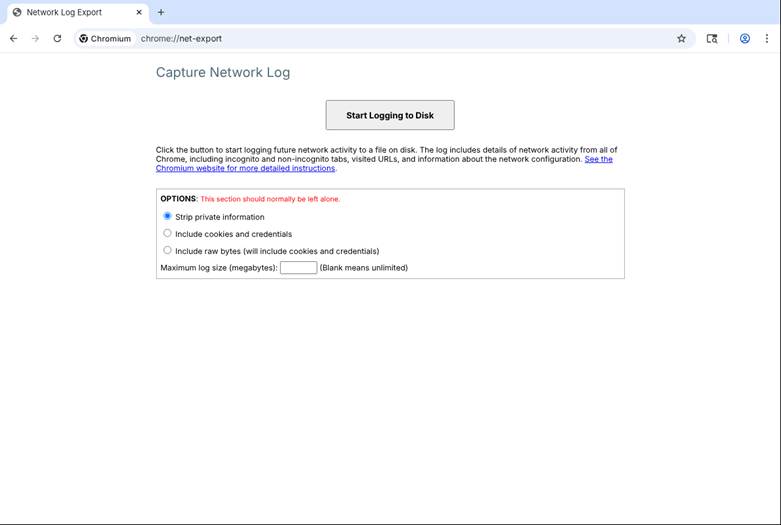The image size is (781, 525).
Task: Click the red 'This section should normally be left alone' text
Action: (270, 199)
